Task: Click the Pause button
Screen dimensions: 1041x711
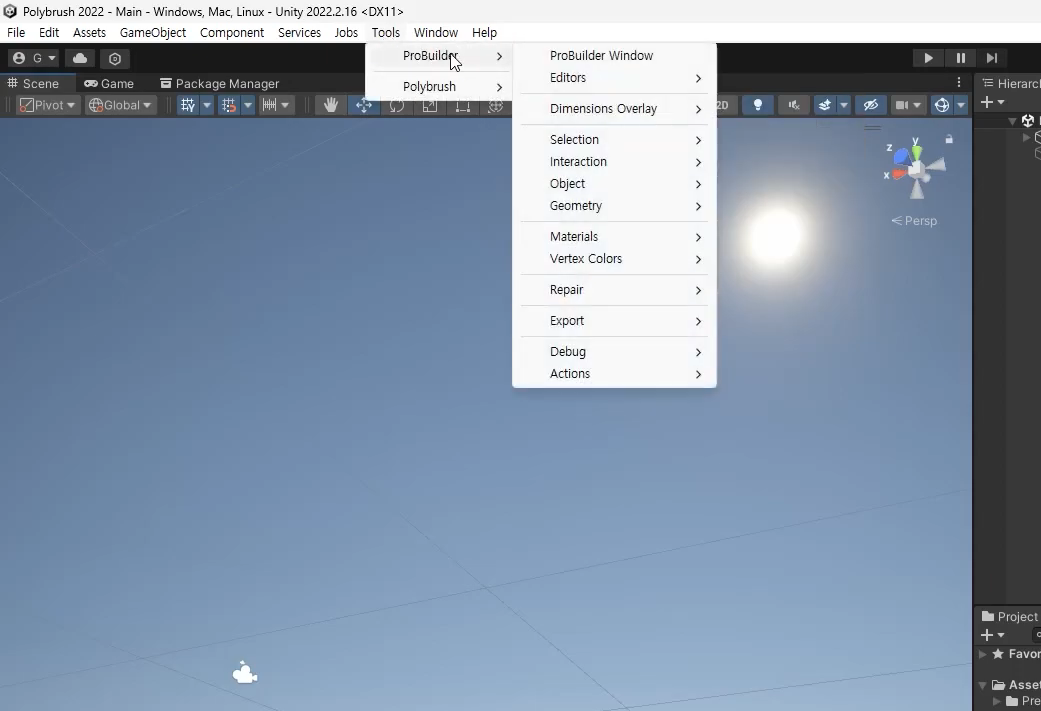Action: pos(960,58)
